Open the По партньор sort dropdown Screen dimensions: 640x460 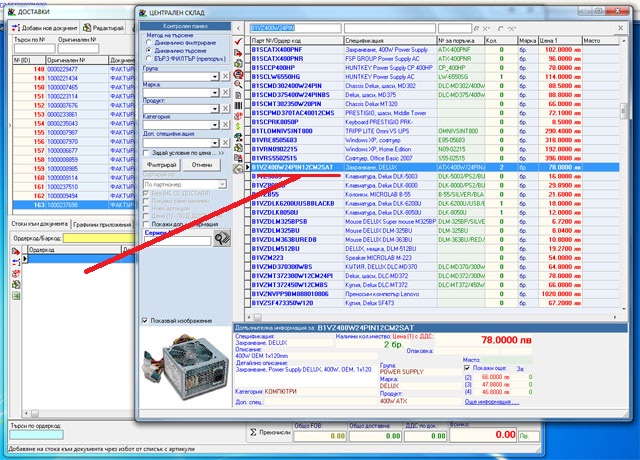pyautogui.click(x=222, y=184)
